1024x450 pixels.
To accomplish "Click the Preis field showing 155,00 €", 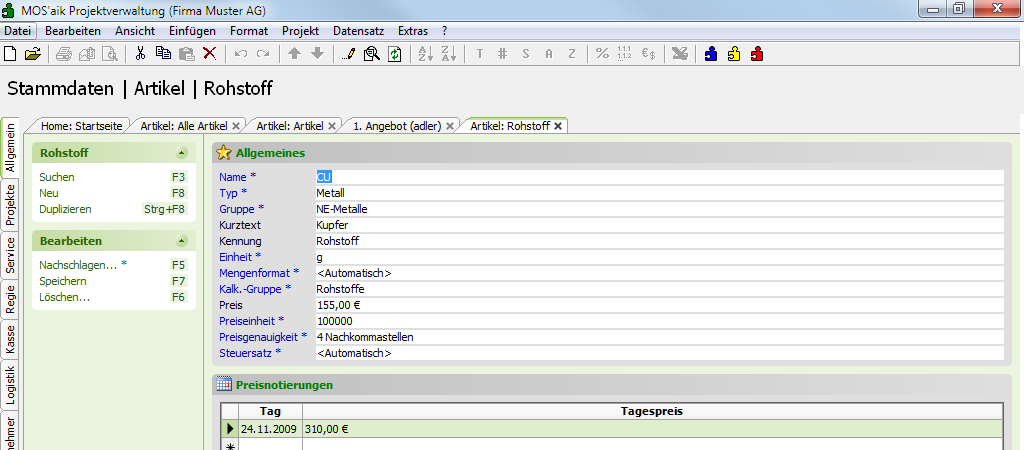I will pos(659,305).
